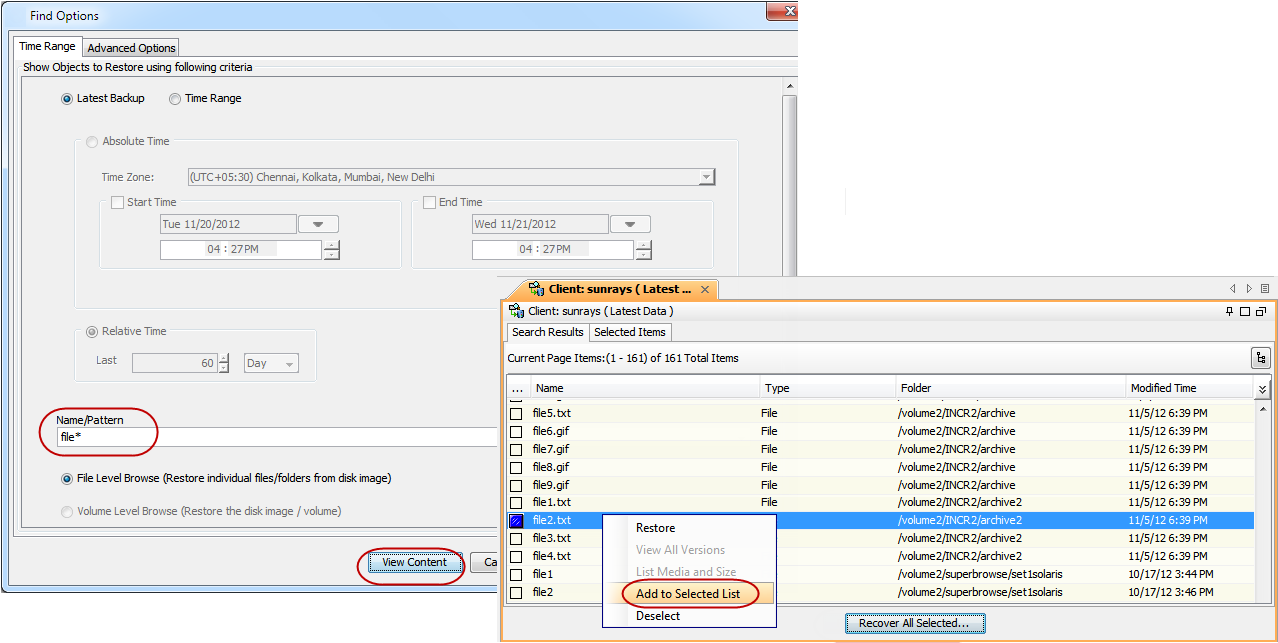Open the Time Zone dropdown
This screenshot has width=1278, height=643.
point(706,177)
